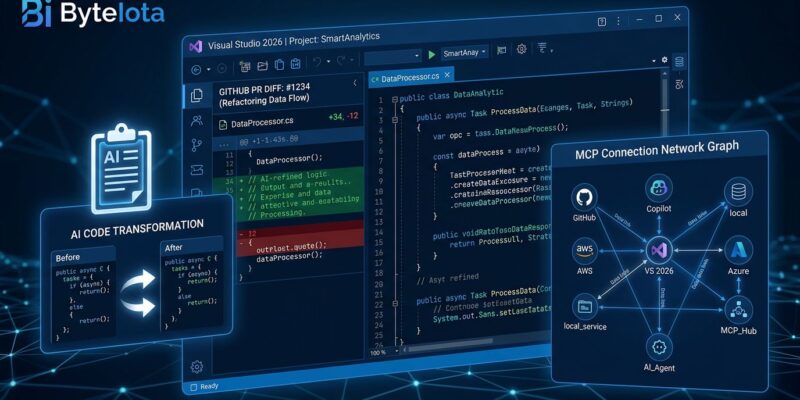Click the database icon on the right rail

point(679,62)
